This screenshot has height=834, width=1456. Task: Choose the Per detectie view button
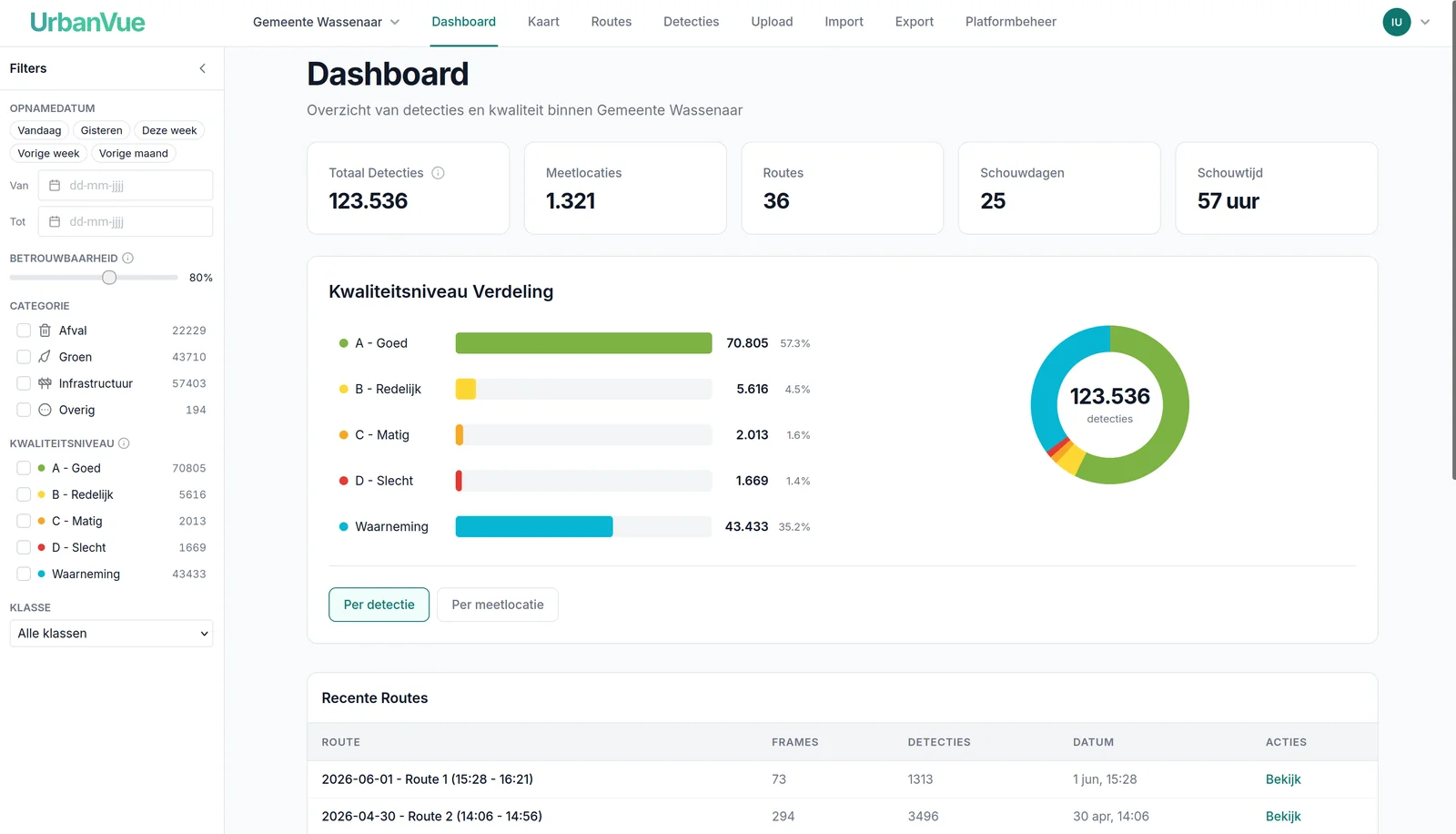[x=379, y=605]
